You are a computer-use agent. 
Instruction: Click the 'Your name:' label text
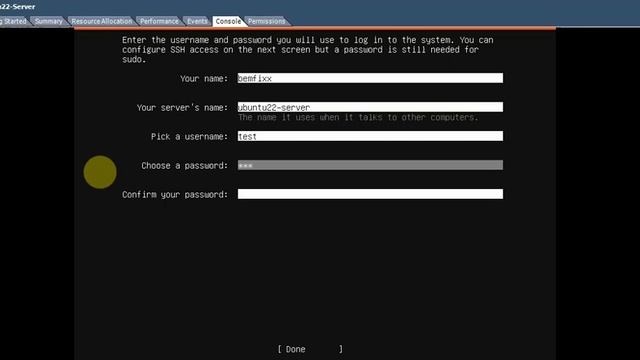[204, 78]
